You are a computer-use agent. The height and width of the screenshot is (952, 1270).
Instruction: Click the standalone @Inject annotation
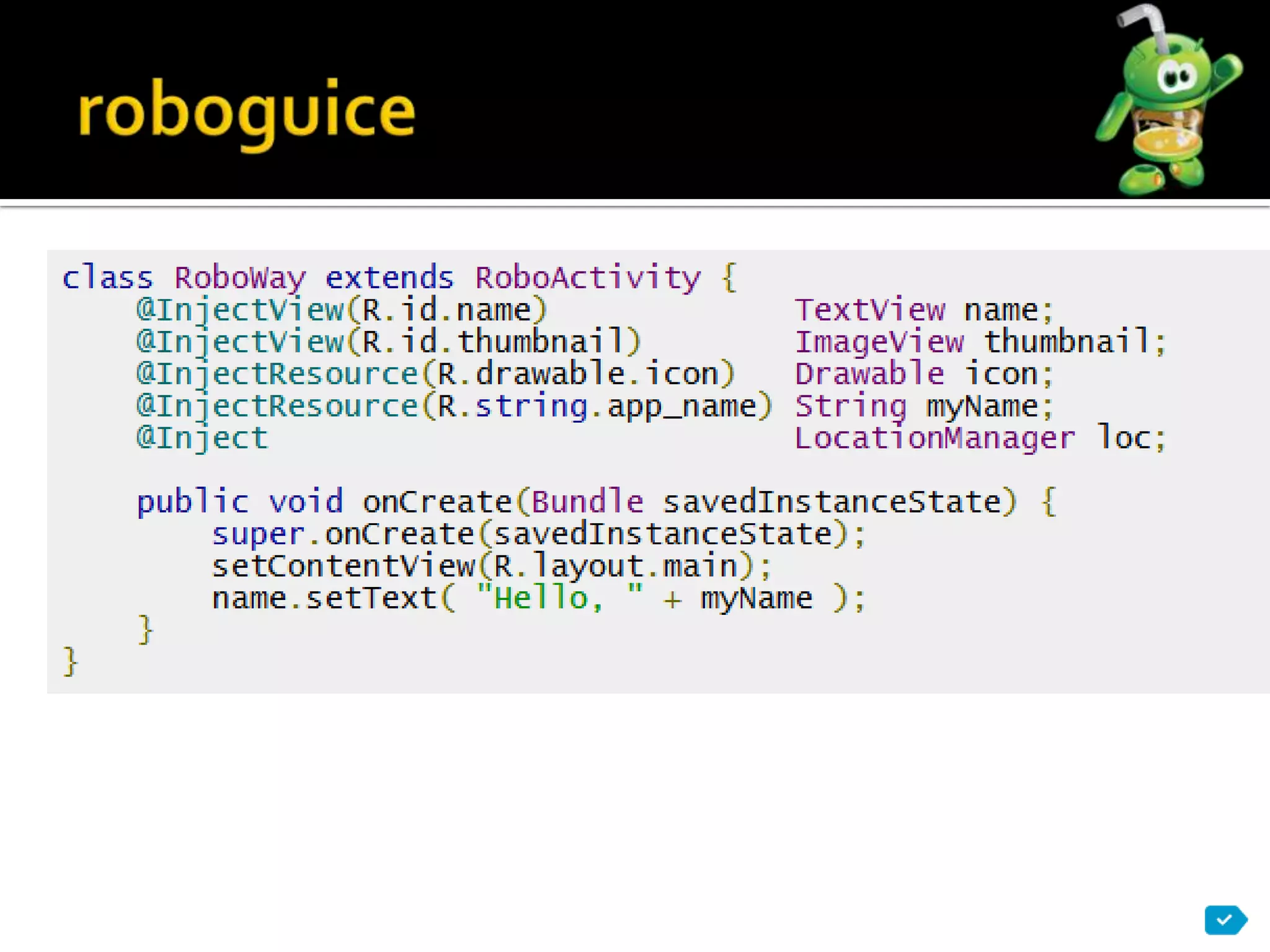coord(202,438)
